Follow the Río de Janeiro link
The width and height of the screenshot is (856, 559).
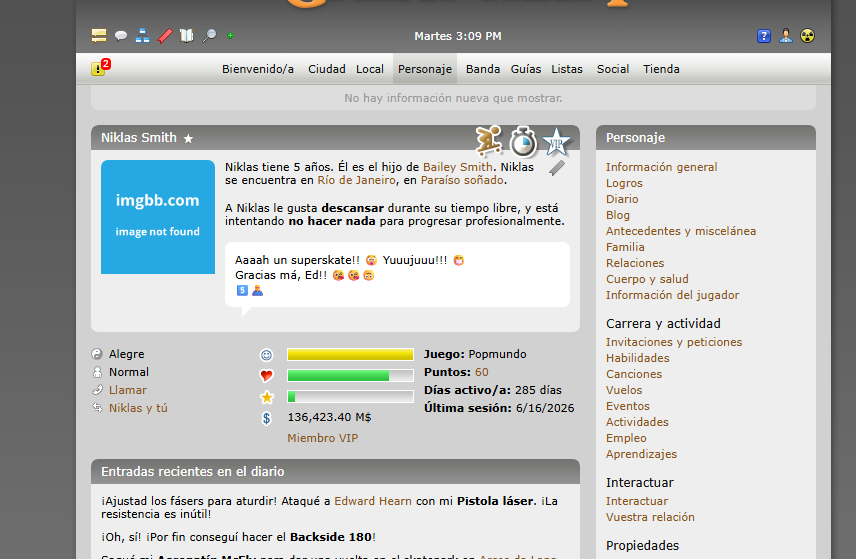click(356, 180)
